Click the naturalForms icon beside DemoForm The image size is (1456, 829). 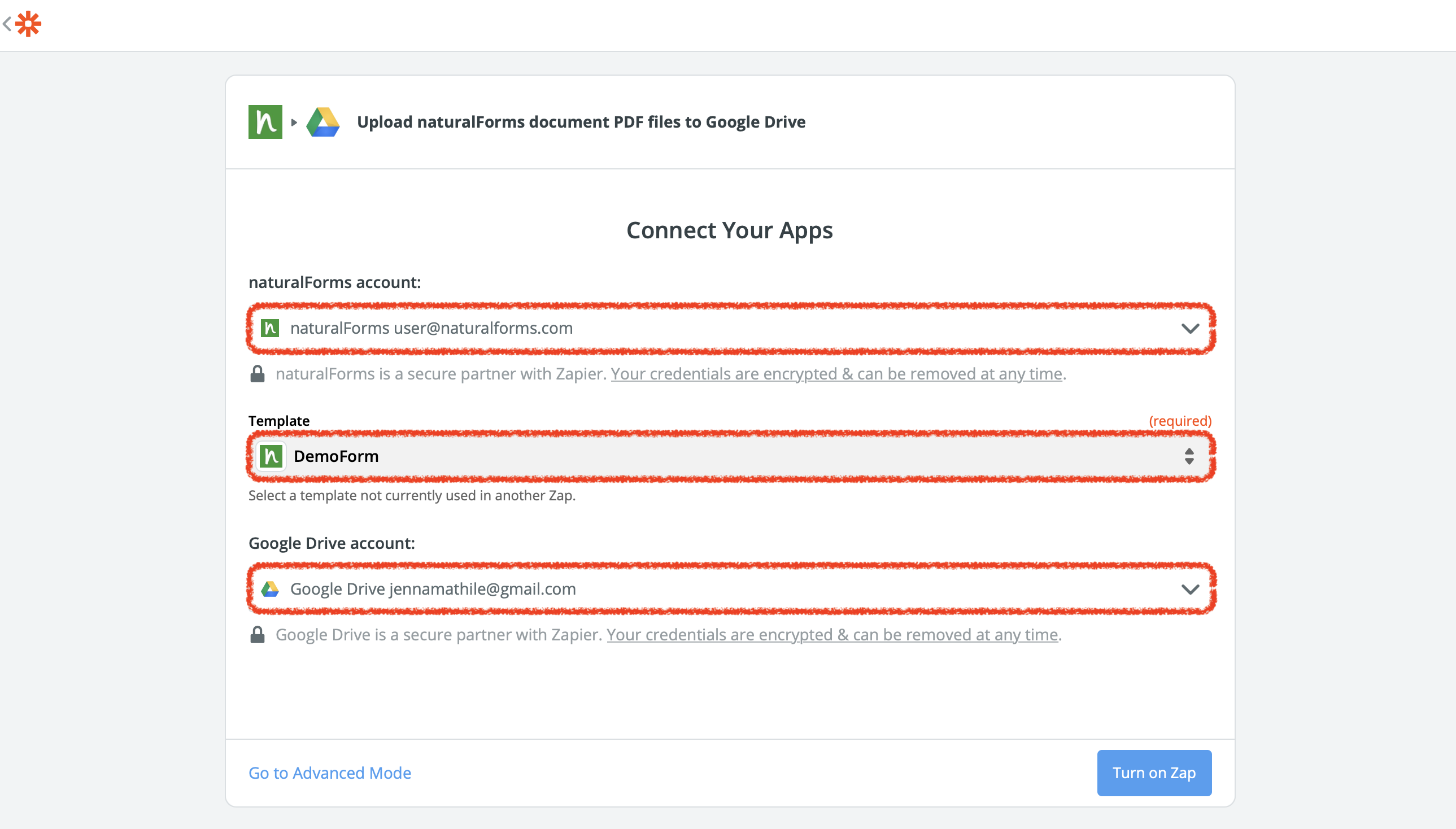point(271,456)
